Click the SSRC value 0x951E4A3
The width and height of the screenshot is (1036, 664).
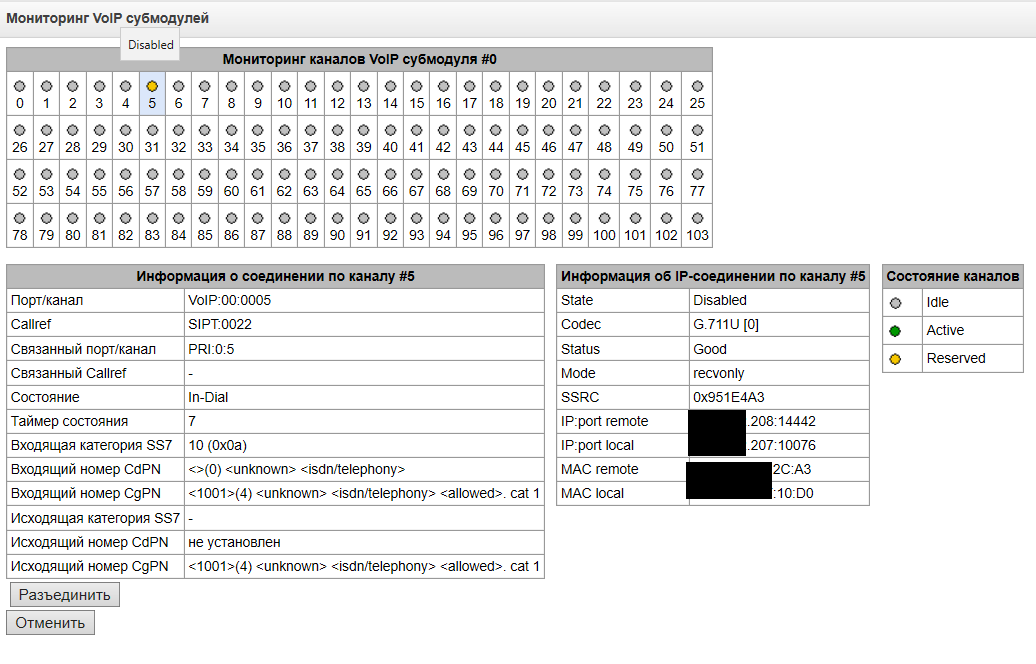tap(729, 397)
